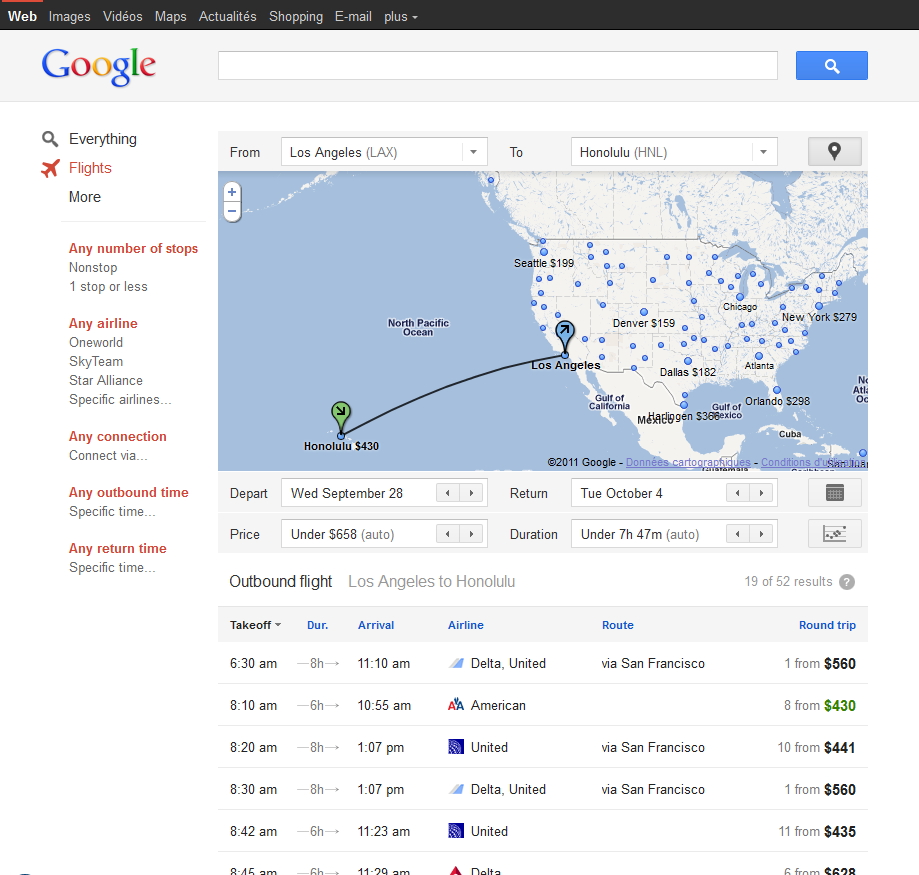Open Shopping in the top bar
The image size is (919, 875).
295,16
